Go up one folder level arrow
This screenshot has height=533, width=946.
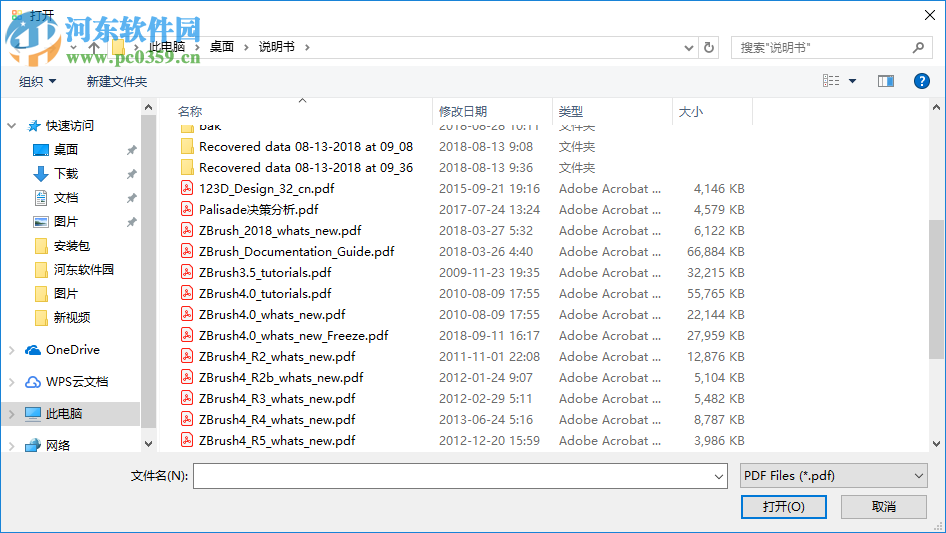94,47
